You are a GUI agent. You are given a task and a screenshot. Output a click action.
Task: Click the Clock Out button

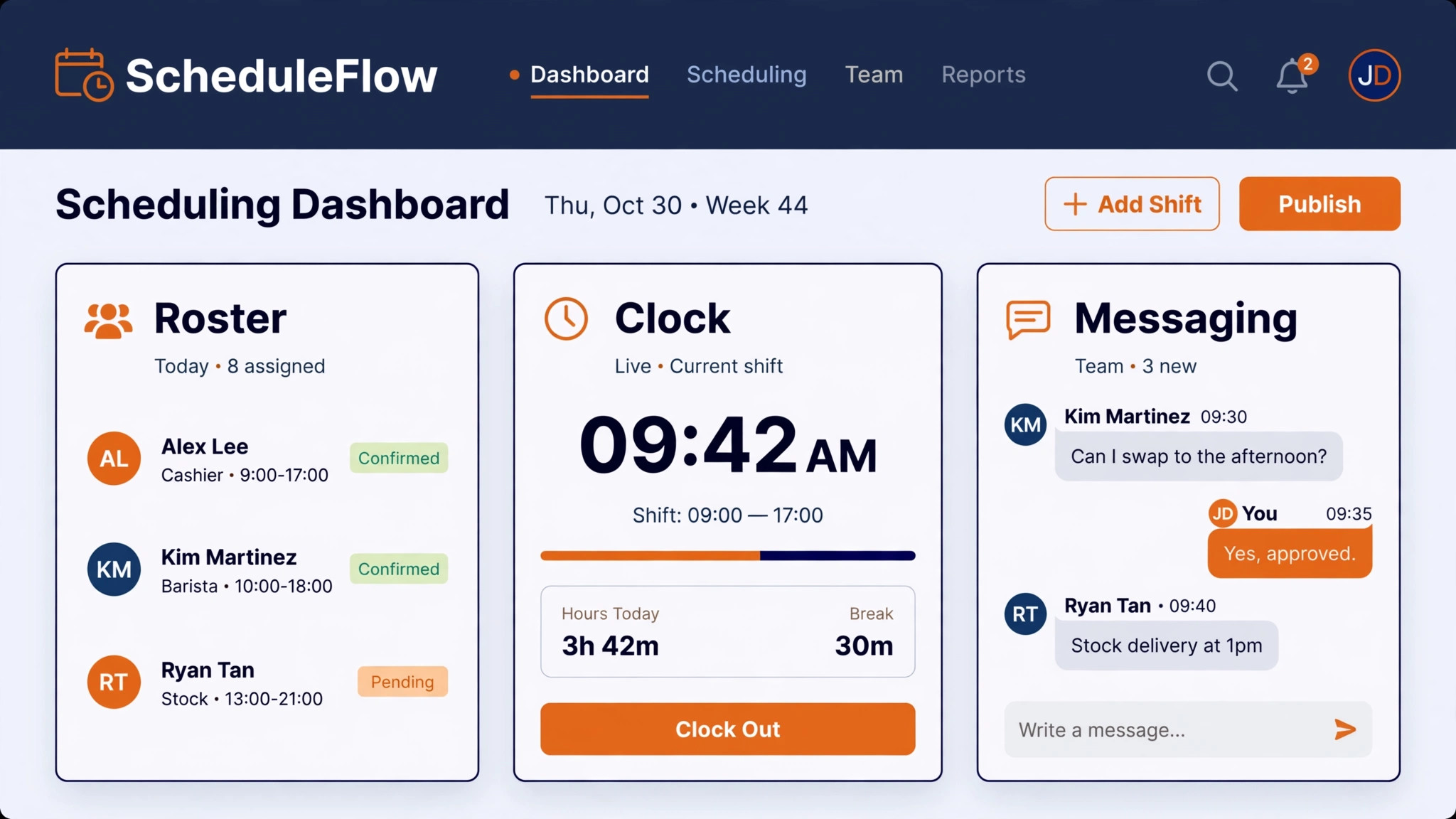pyautogui.click(x=727, y=729)
